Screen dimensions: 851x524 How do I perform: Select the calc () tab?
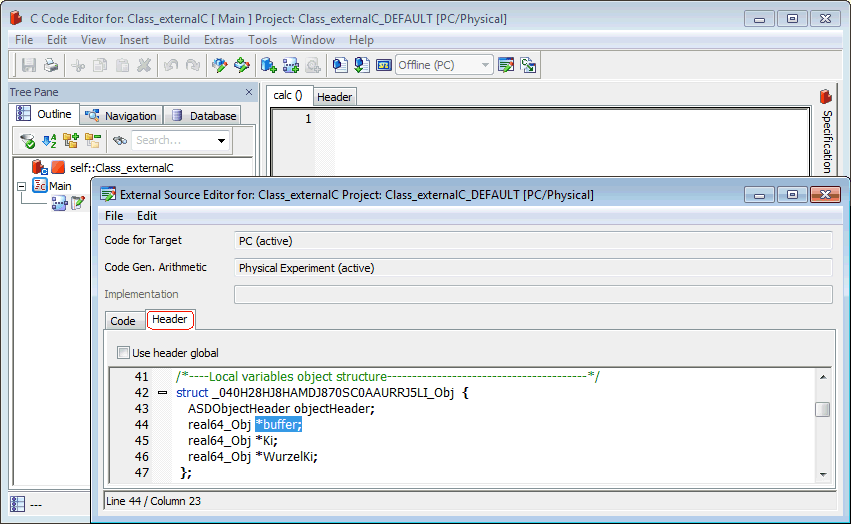click(x=288, y=96)
